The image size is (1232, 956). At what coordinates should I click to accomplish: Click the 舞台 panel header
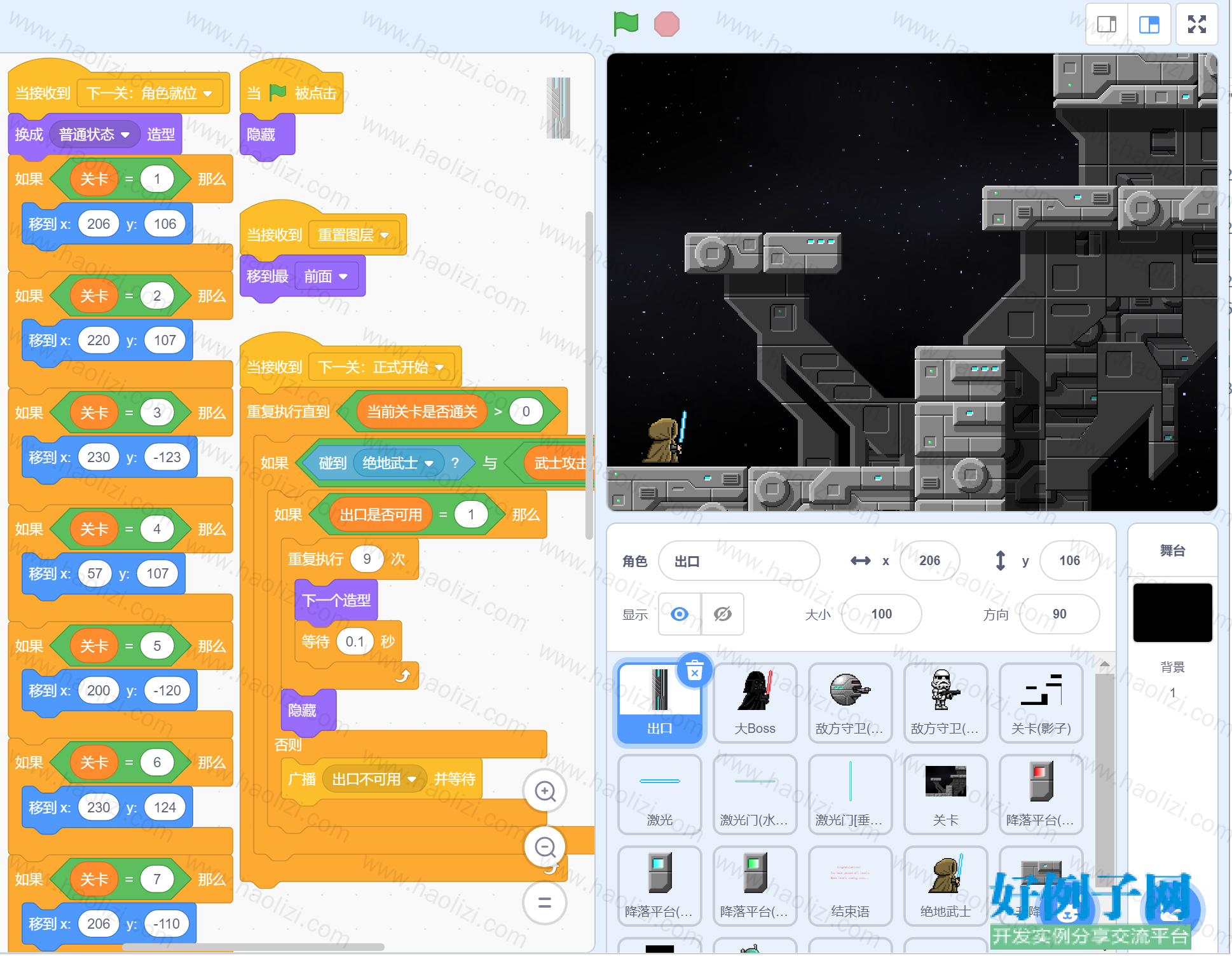point(1172,551)
